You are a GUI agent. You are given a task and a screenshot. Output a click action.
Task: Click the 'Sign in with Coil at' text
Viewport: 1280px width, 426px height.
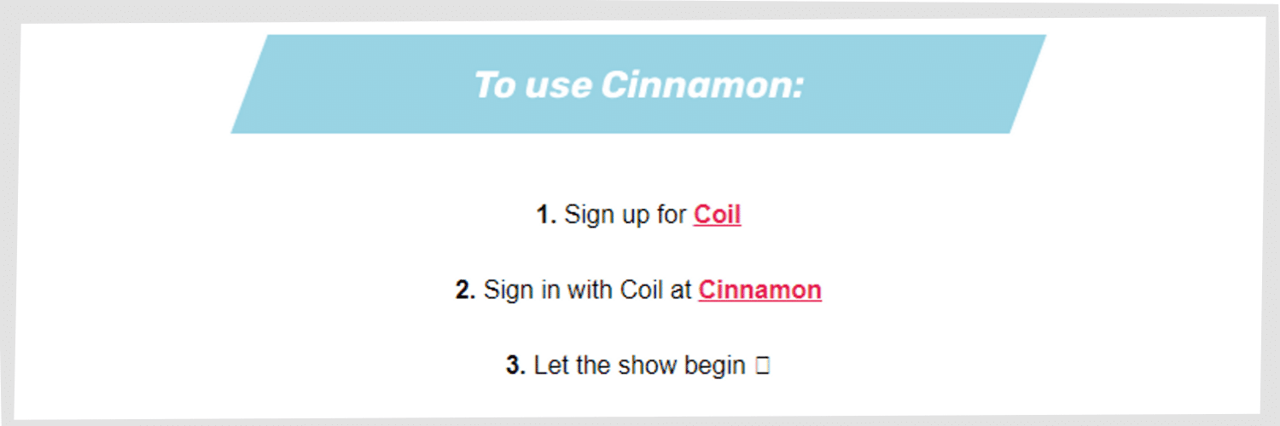tap(588, 291)
